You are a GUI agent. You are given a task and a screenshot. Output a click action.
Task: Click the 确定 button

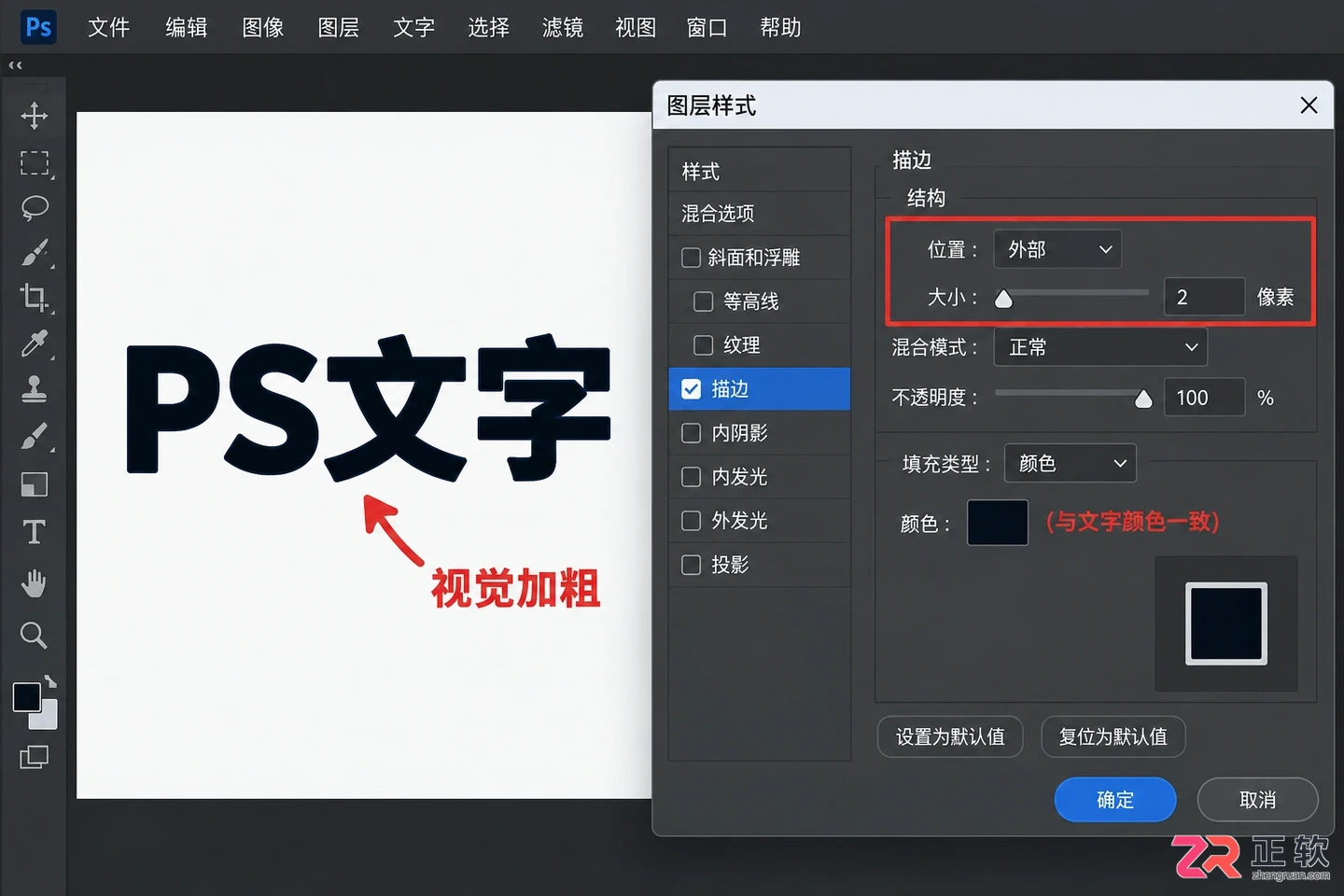pyautogui.click(x=1115, y=800)
